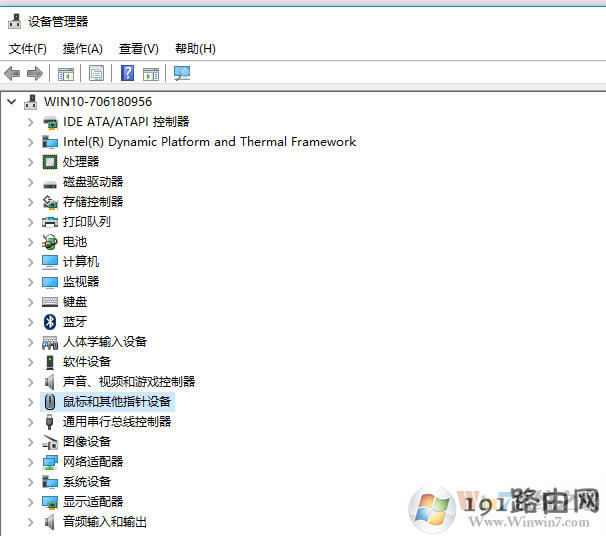Select the 系统设备 tree row
Image resolution: width=606 pixels, height=536 pixels.
(x=87, y=482)
